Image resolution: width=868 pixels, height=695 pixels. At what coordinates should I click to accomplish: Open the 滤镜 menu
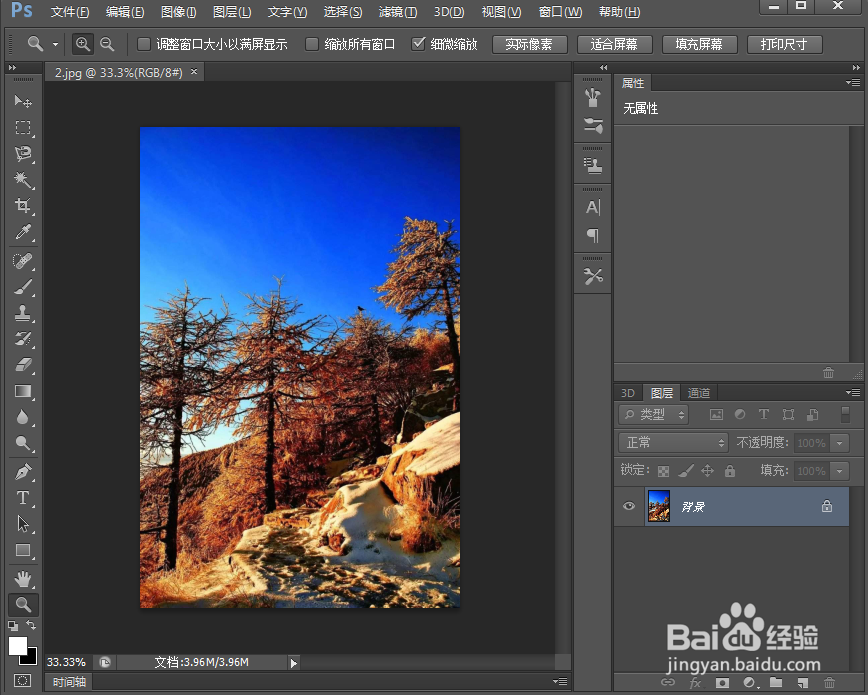(397, 12)
